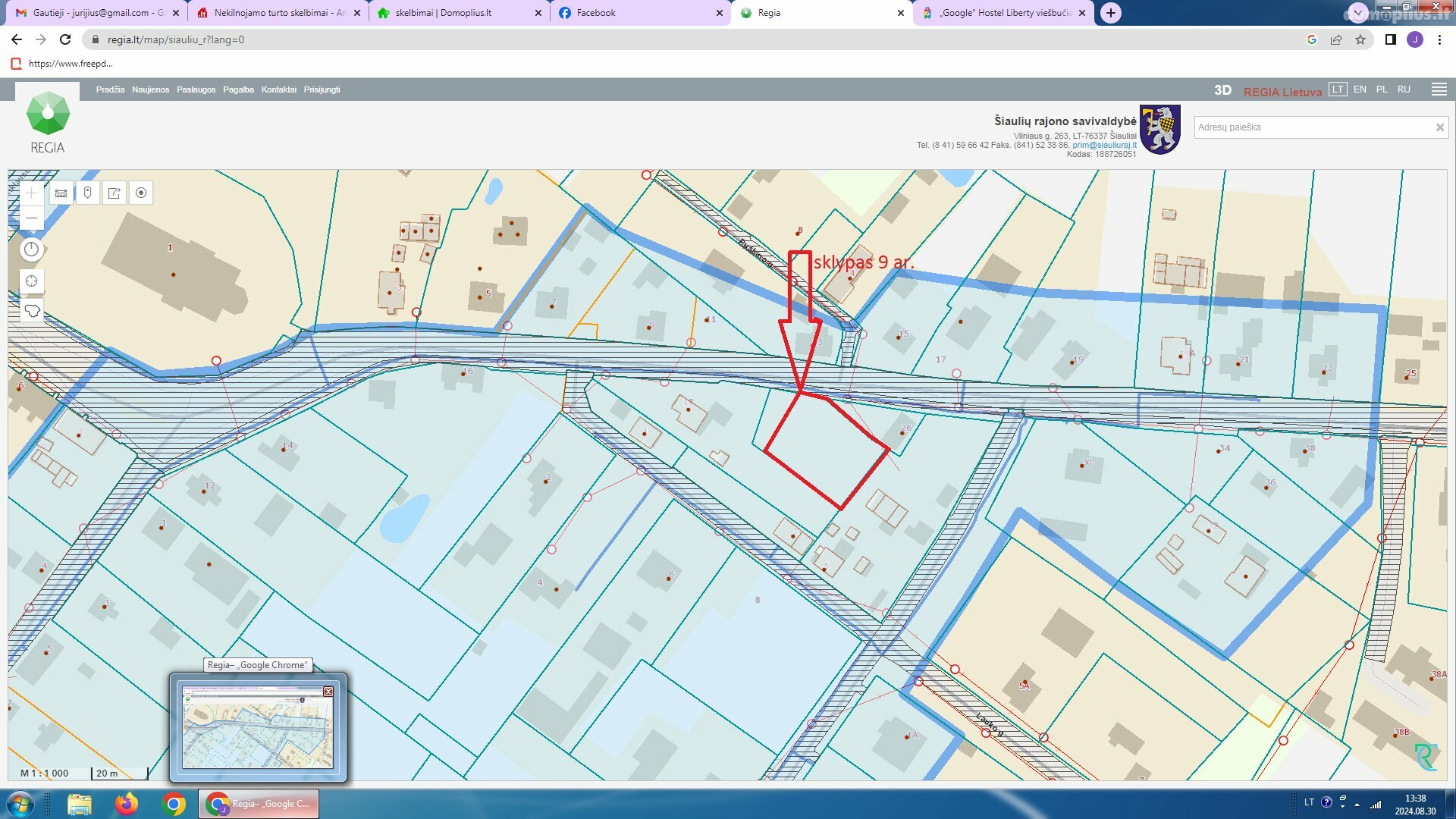Image resolution: width=1456 pixels, height=819 pixels.
Task: Click the Chrome taskbar icon
Action: tap(174, 804)
